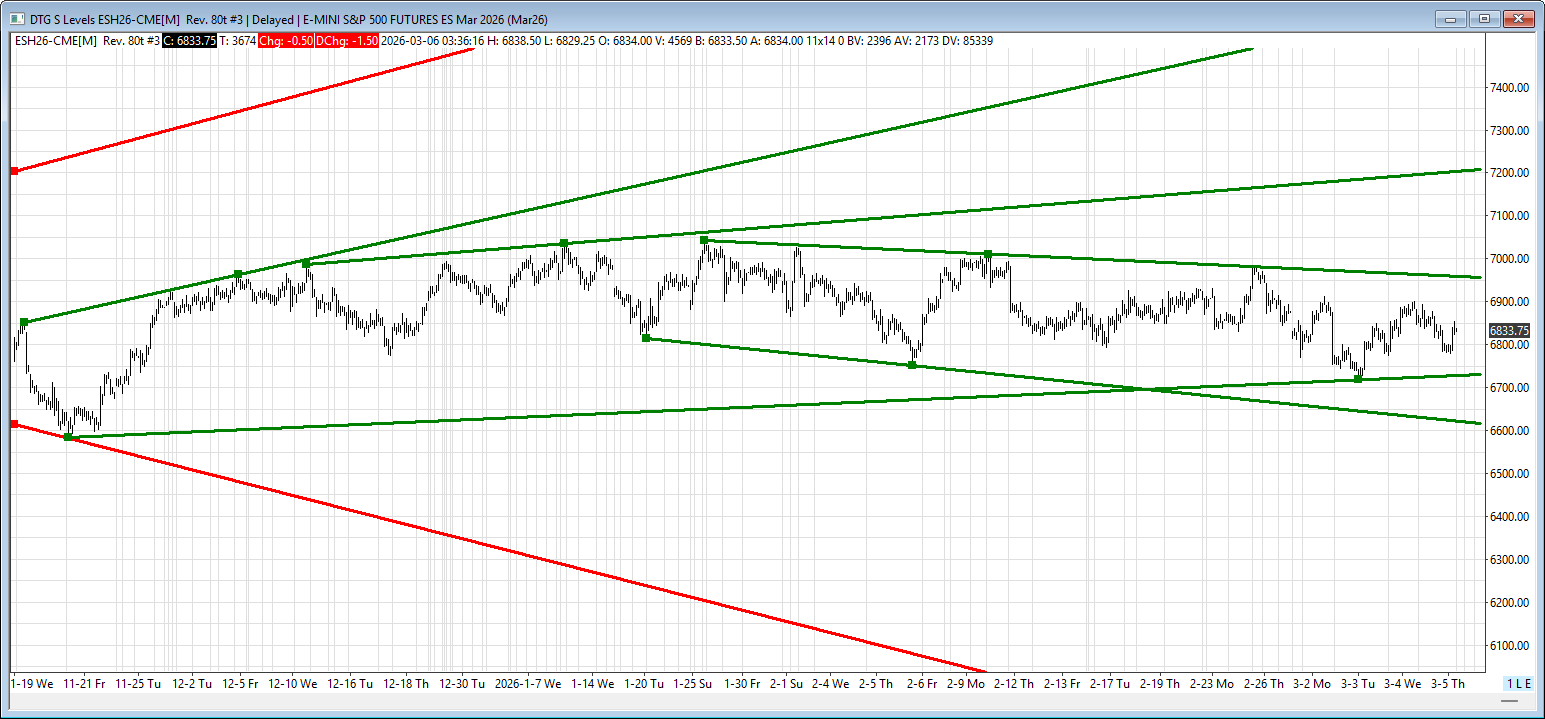Grab green anchor at 11-21 Fr low
1545x719 pixels.
[68, 437]
